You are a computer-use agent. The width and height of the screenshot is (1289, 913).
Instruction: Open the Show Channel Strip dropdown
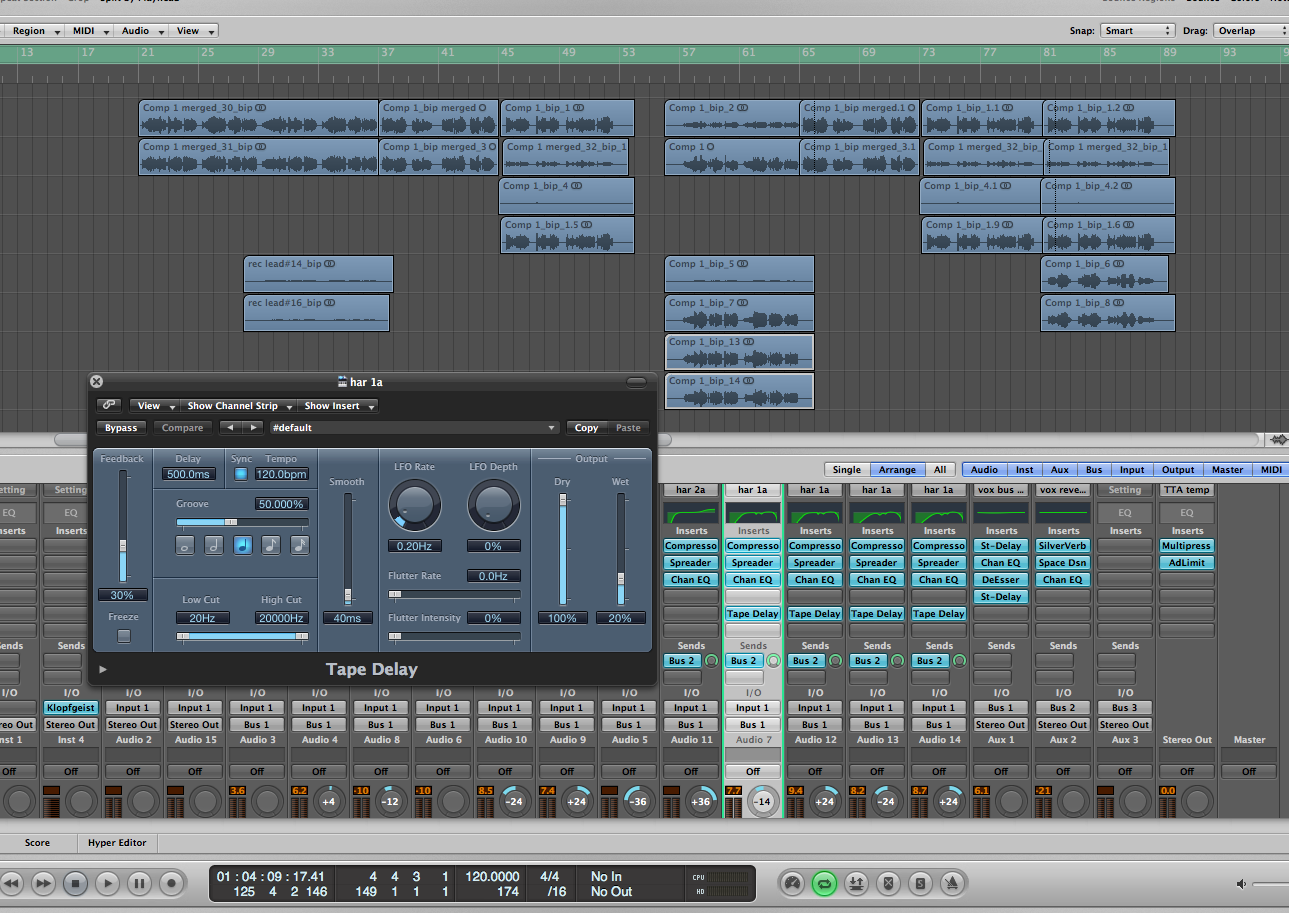pyautogui.click(x=240, y=406)
